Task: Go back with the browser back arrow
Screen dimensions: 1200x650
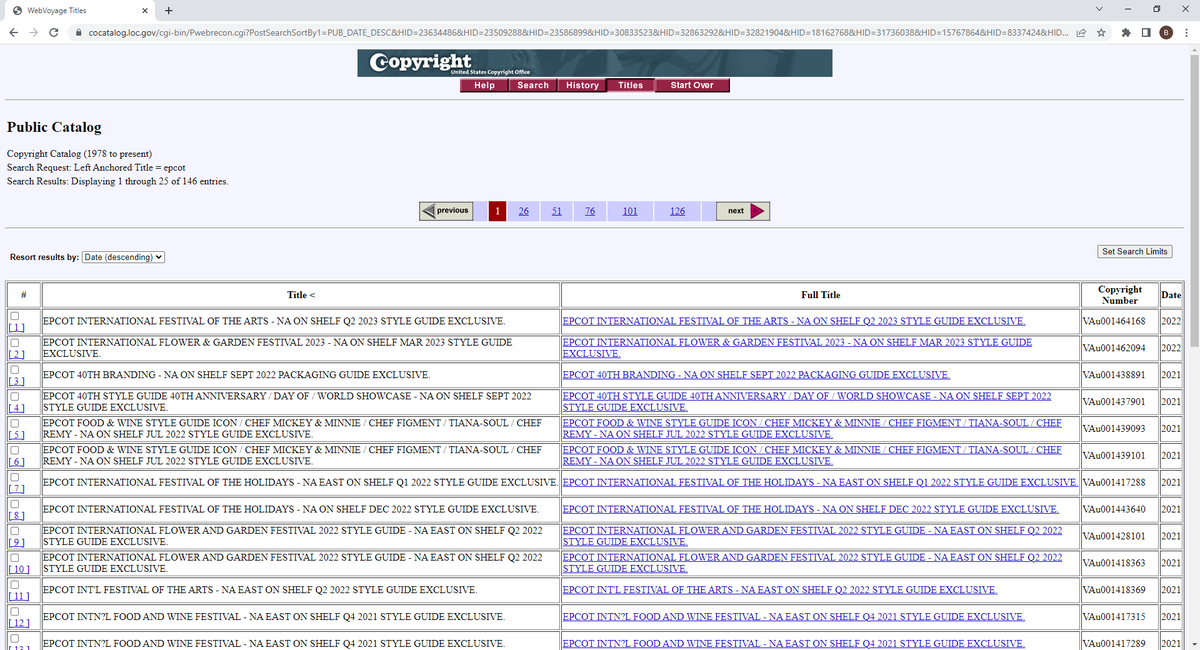Action: pos(13,33)
